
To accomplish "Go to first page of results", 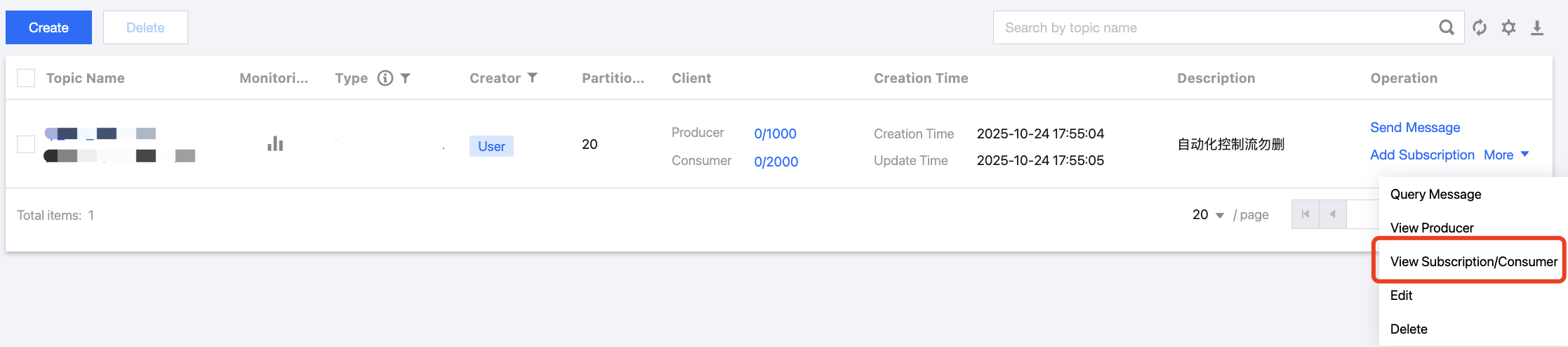I will (1305, 214).
